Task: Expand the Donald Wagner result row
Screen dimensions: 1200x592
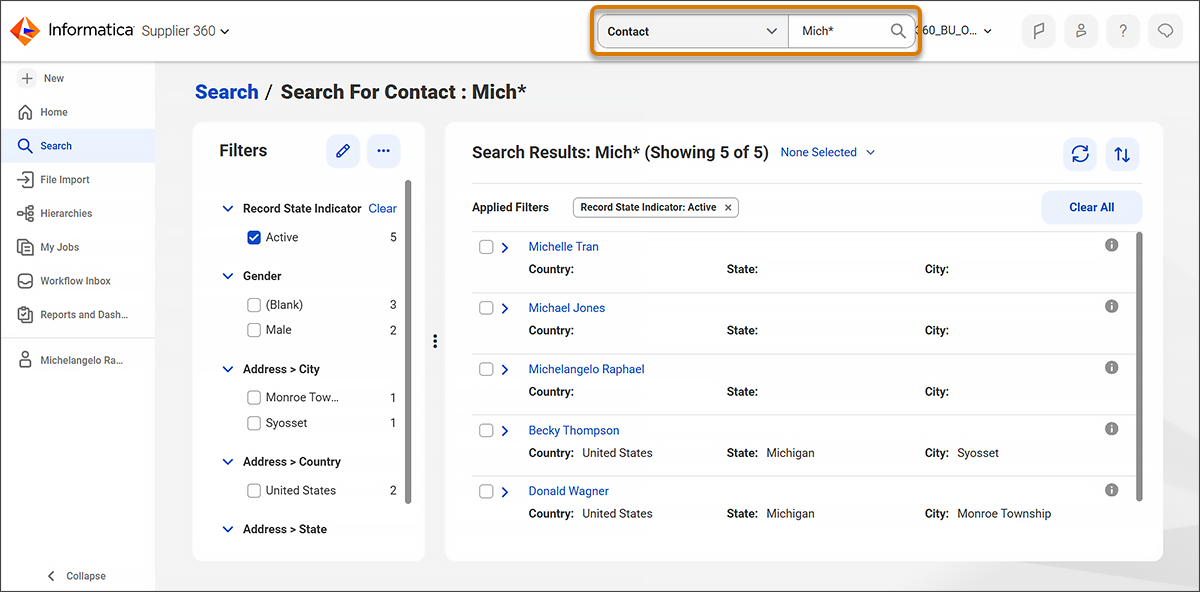Action: coord(505,491)
